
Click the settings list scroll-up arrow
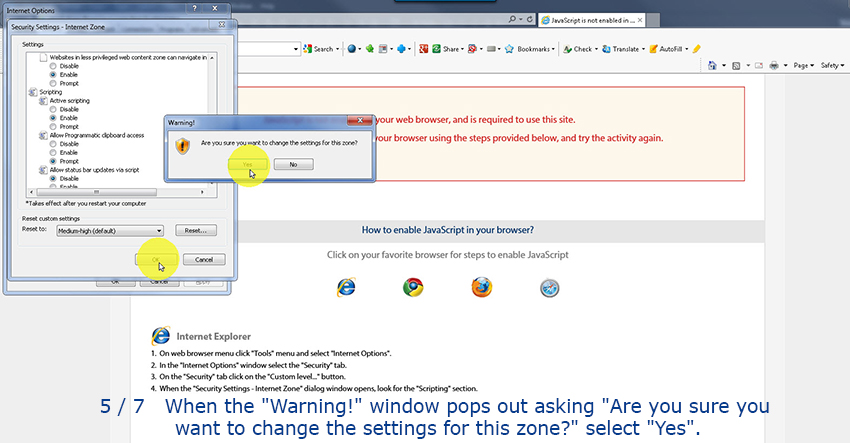click(x=212, y=57)
